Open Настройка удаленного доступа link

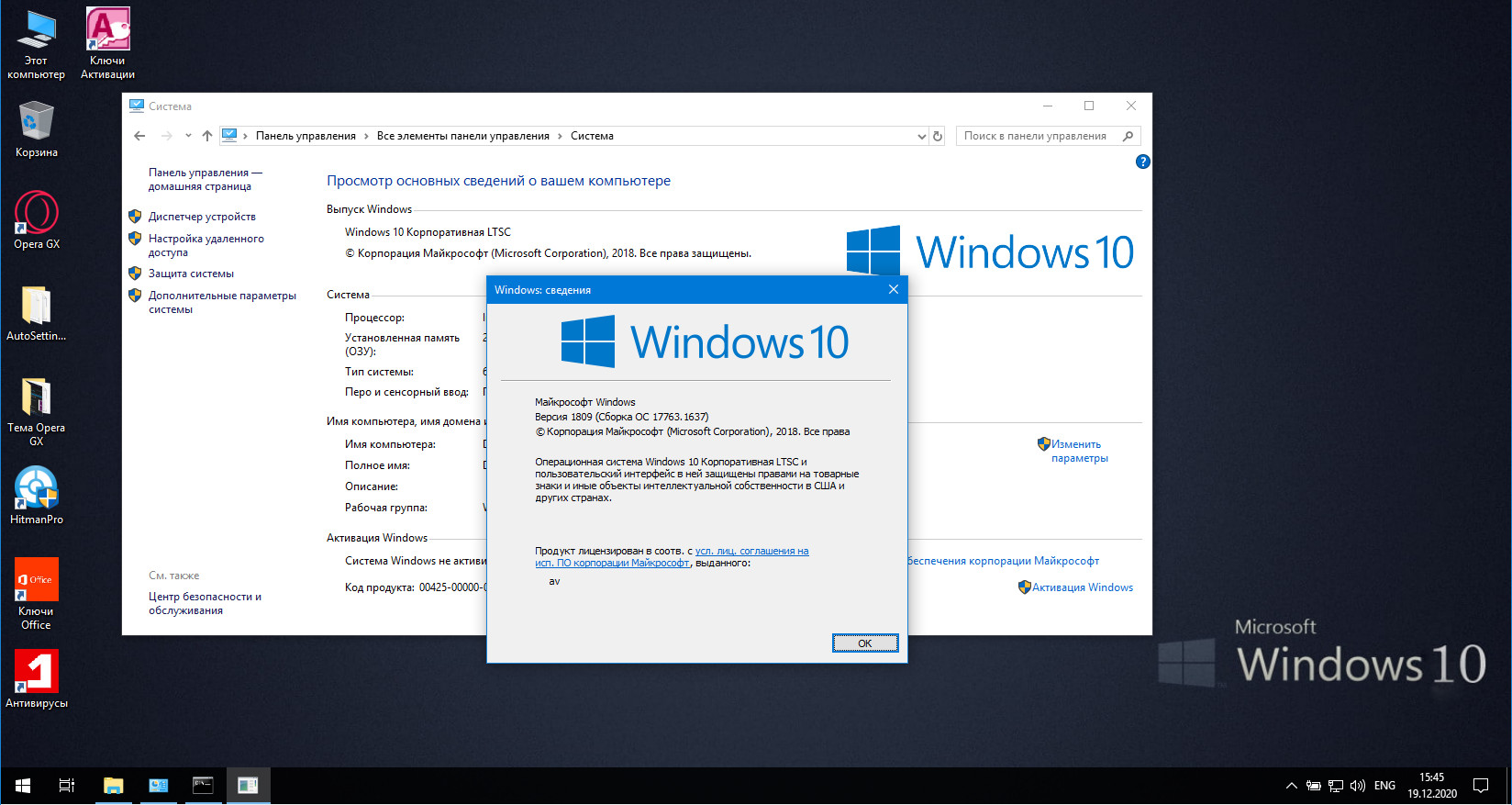pos(206,245)
